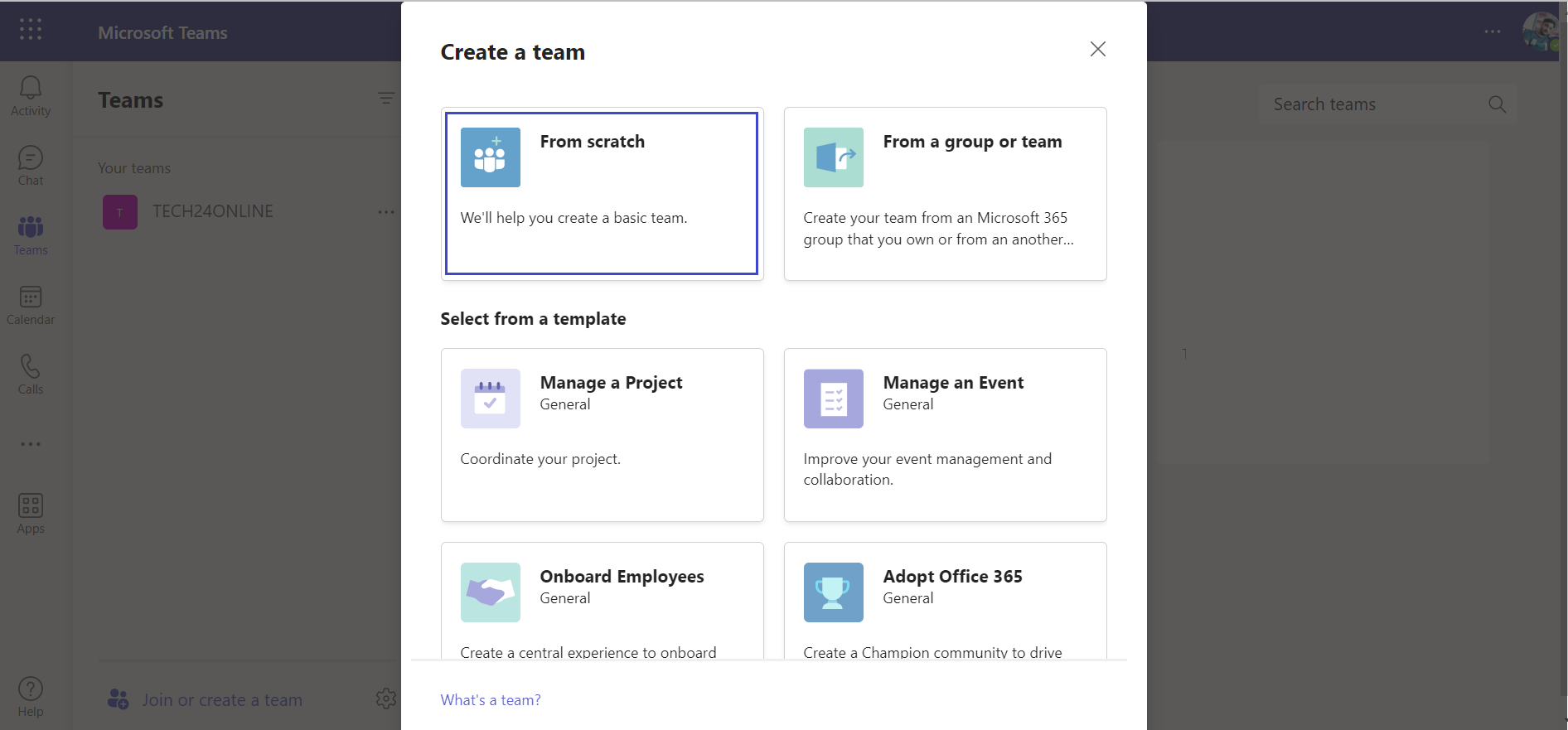Click the search magnifier icon
The height and width of the screenshot is (730, 1568).
click(1497, 104)
